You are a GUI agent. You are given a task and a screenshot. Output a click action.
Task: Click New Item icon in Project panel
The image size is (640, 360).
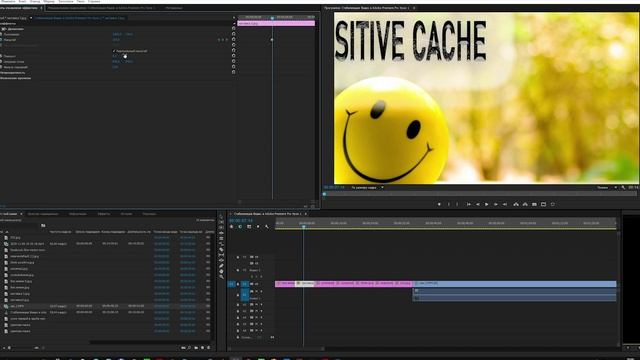(202, 348)
